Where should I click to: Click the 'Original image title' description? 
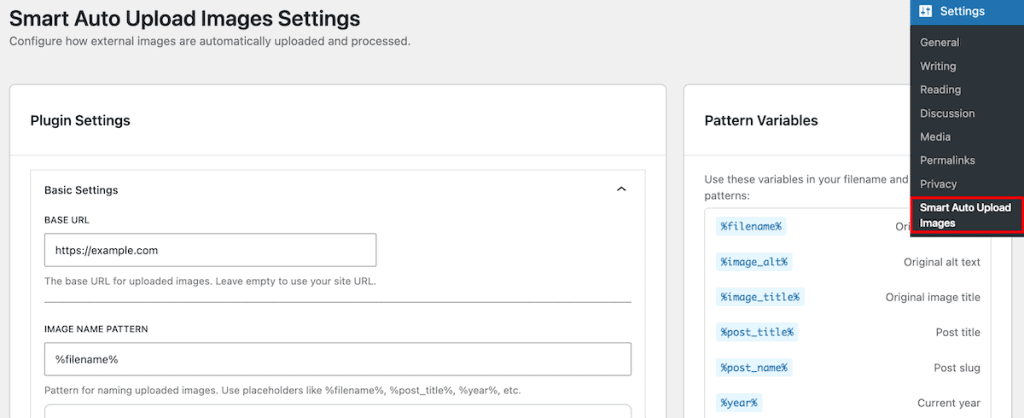click(x=933, y=297)
